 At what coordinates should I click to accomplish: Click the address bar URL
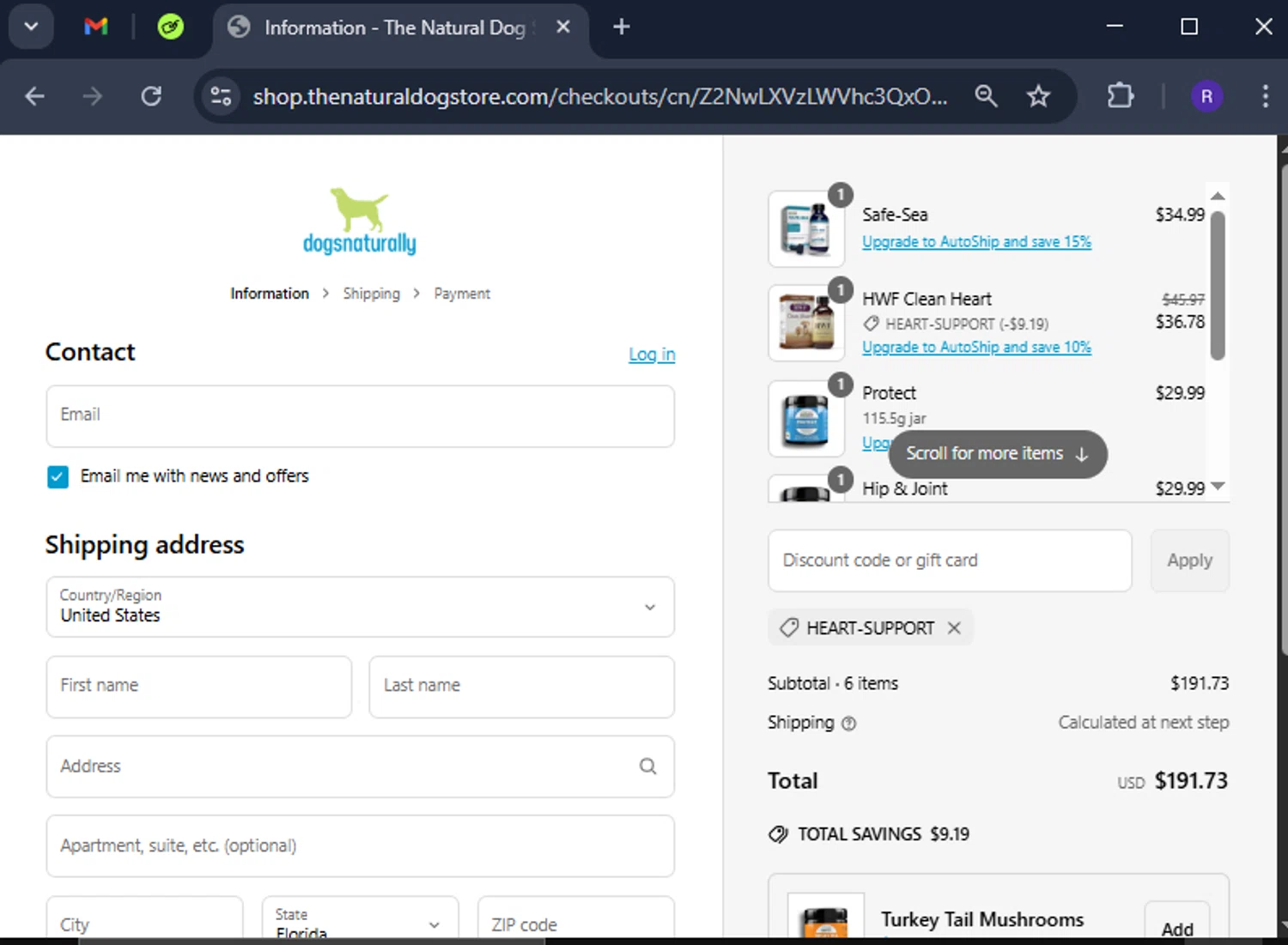pos(600,96)
